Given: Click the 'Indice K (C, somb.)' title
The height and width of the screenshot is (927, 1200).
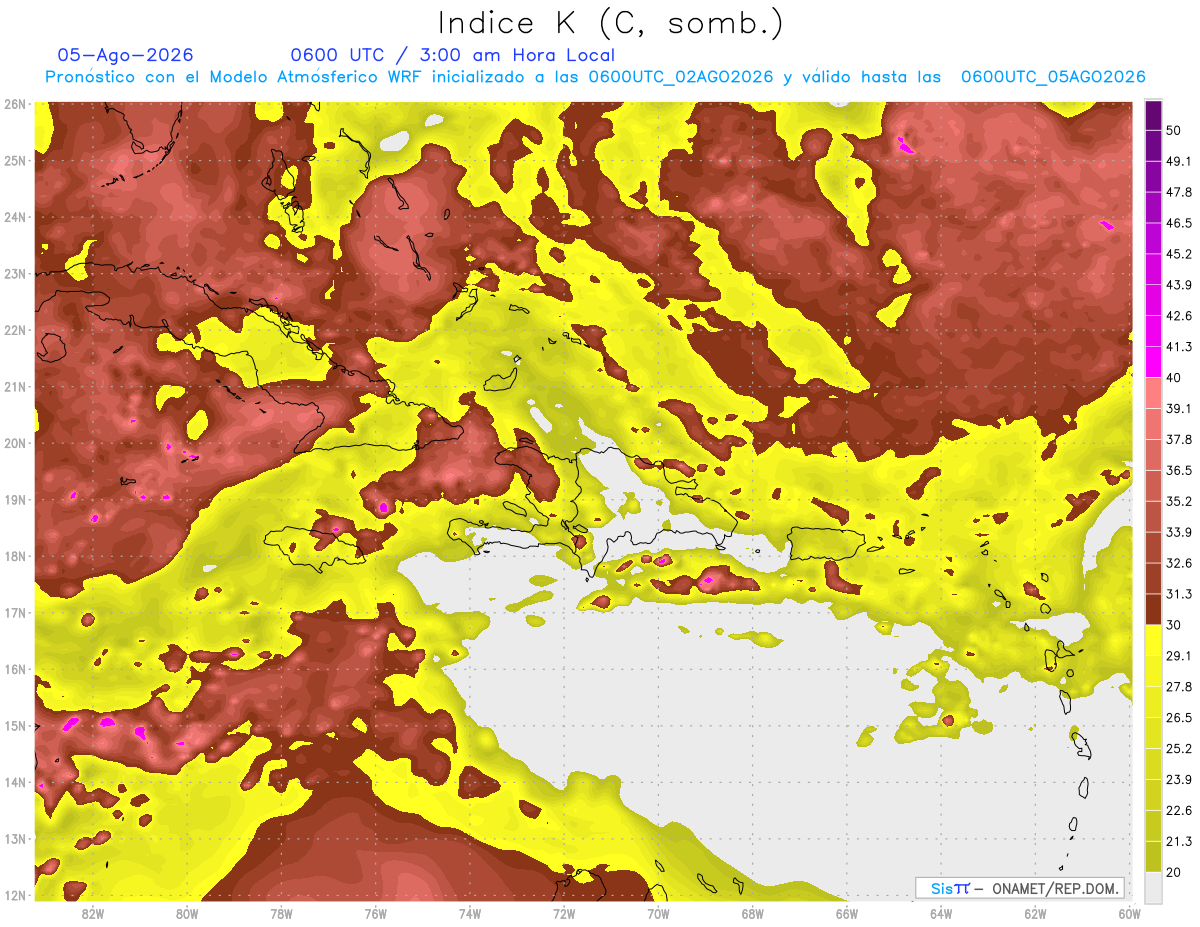Looking at the screenshot, I should (611, 24).
